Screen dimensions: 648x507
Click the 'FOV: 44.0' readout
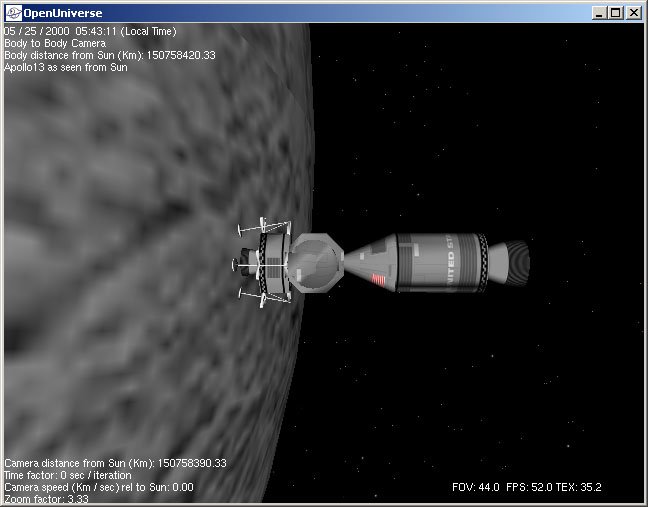coord(476,487)
